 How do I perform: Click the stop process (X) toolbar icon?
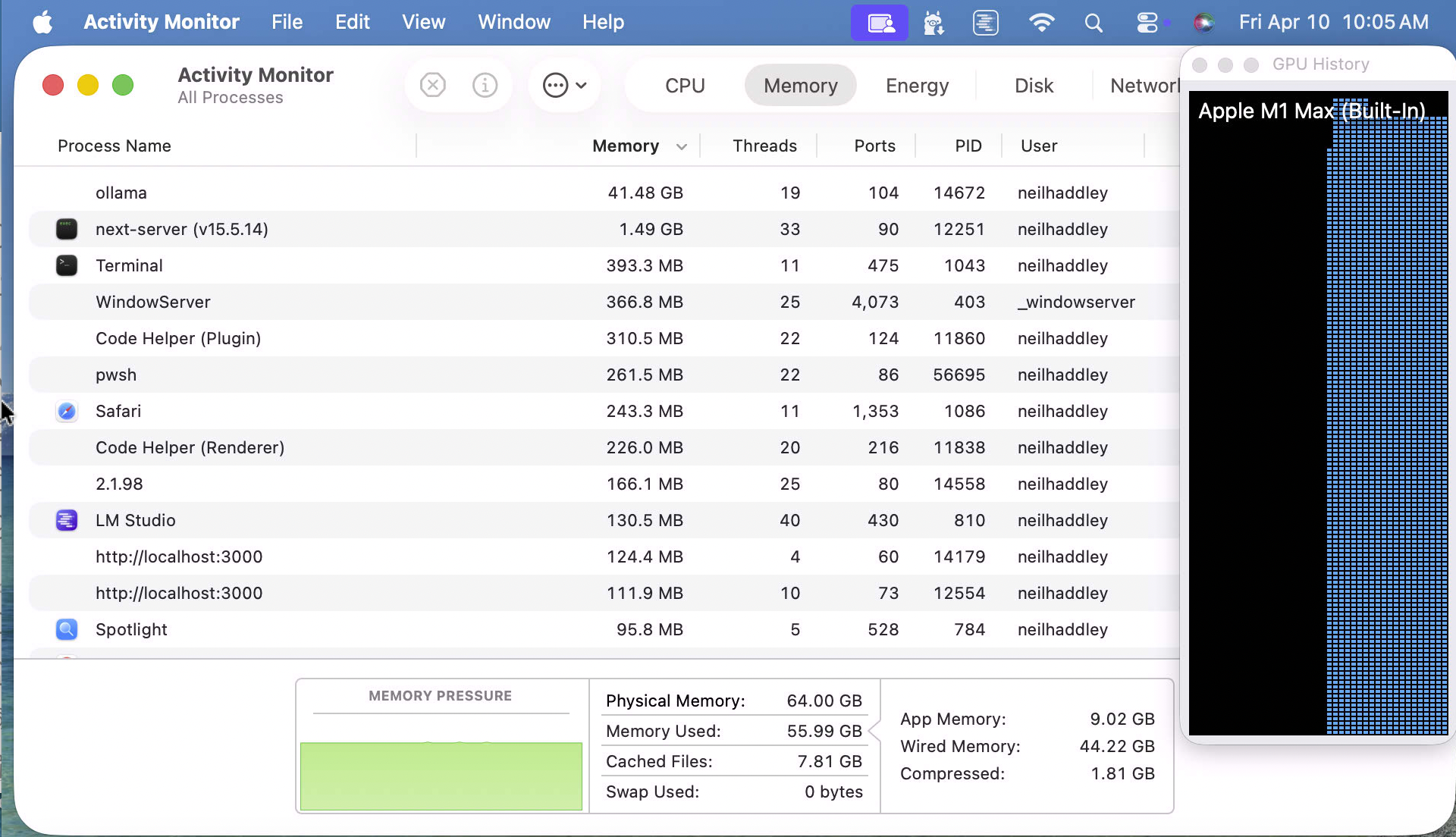point(432,85)
